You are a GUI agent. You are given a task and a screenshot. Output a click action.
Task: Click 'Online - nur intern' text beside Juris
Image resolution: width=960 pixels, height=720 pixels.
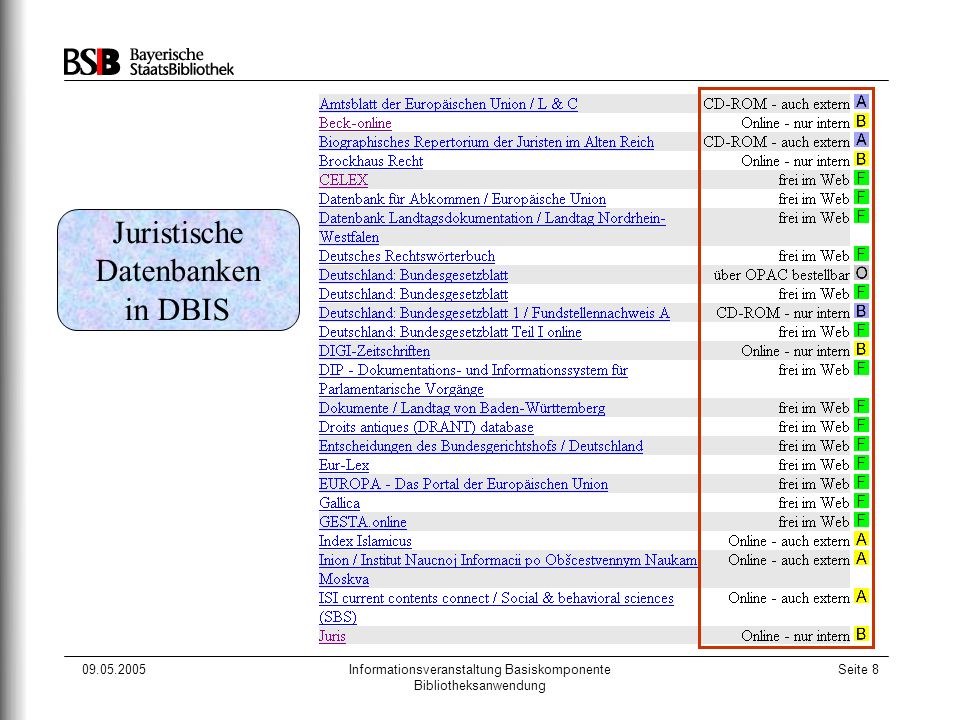[795, 636]
